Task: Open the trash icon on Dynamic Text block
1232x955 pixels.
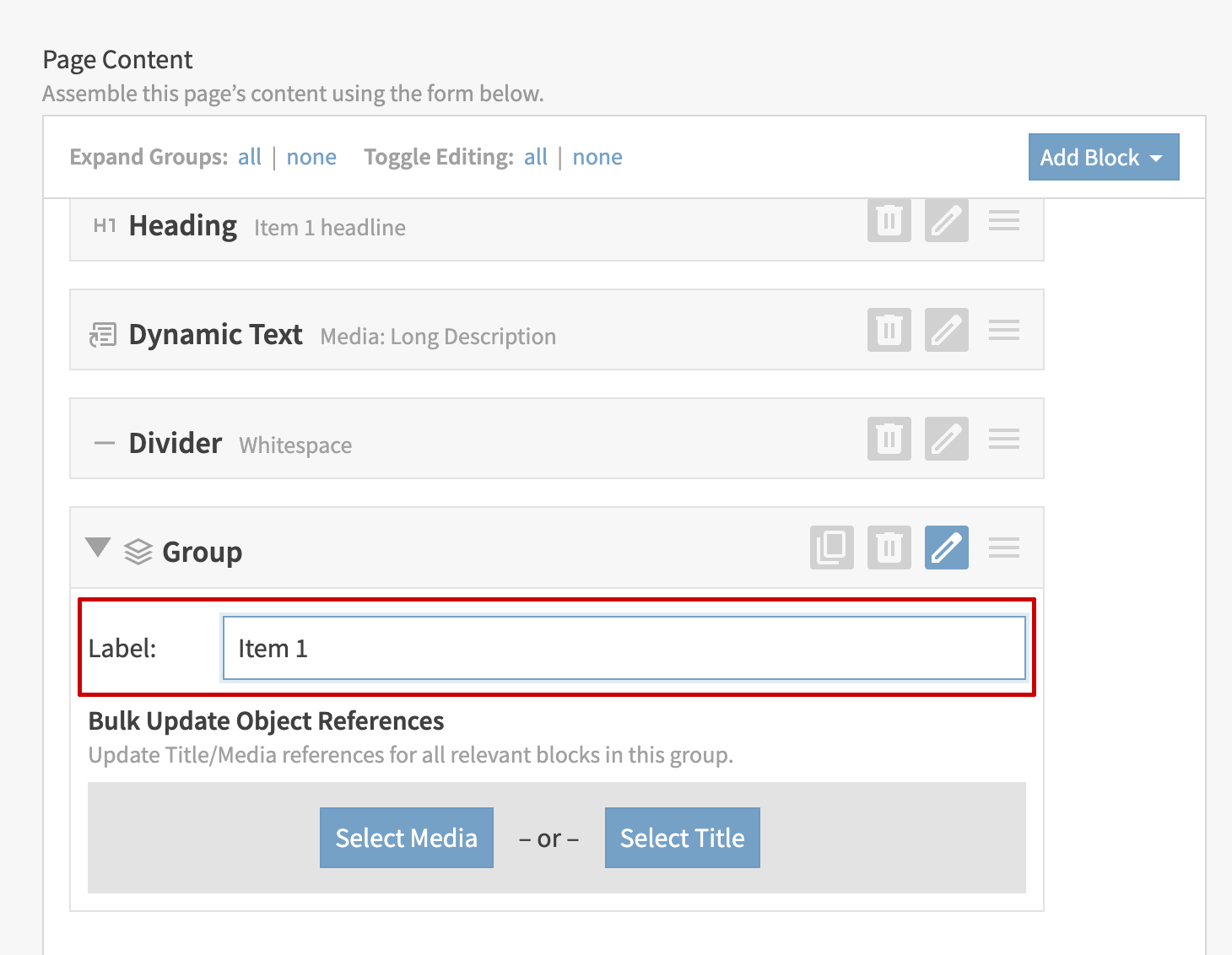Action: (889, 330)
